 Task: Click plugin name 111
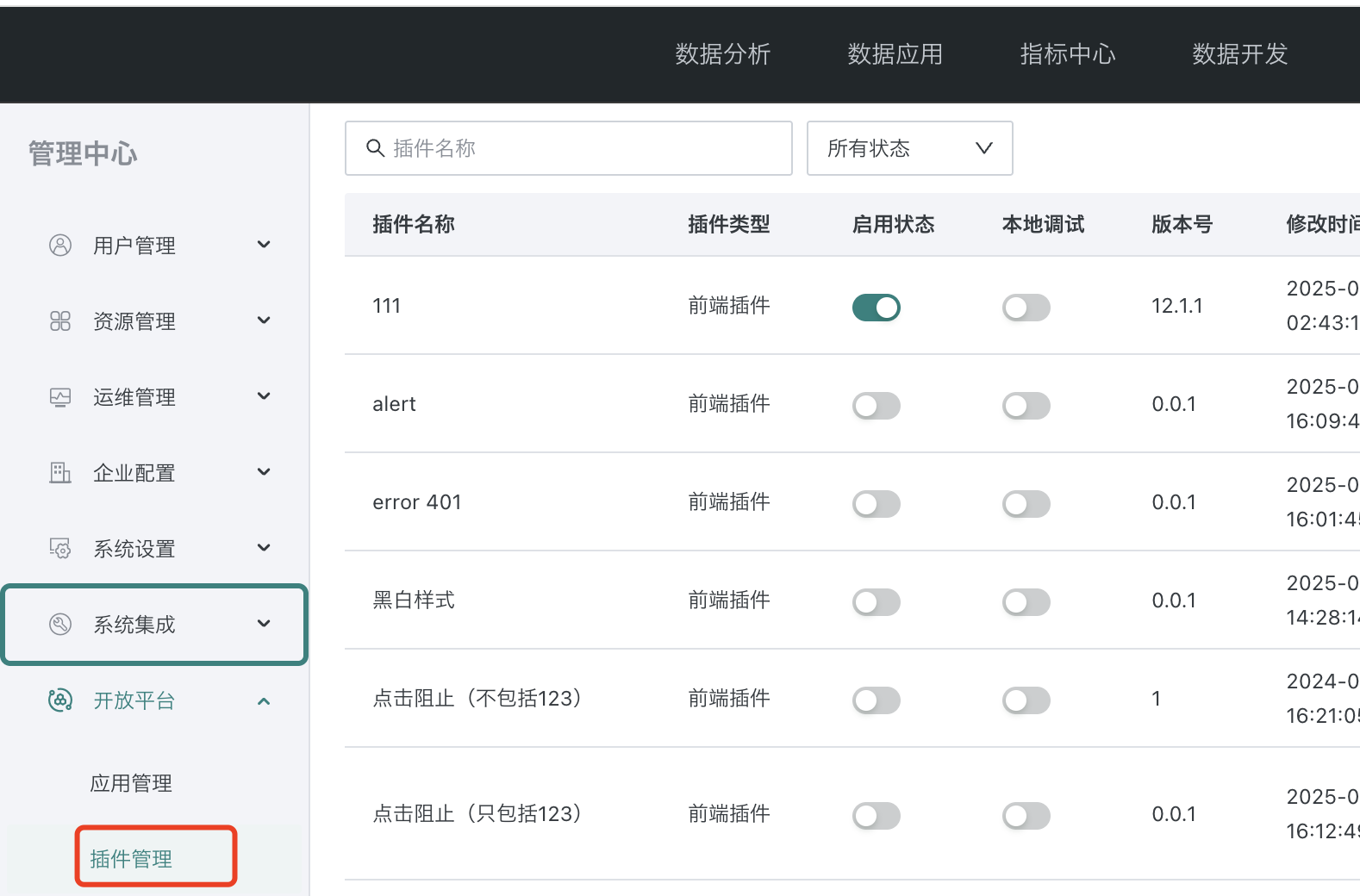[387, 306]
